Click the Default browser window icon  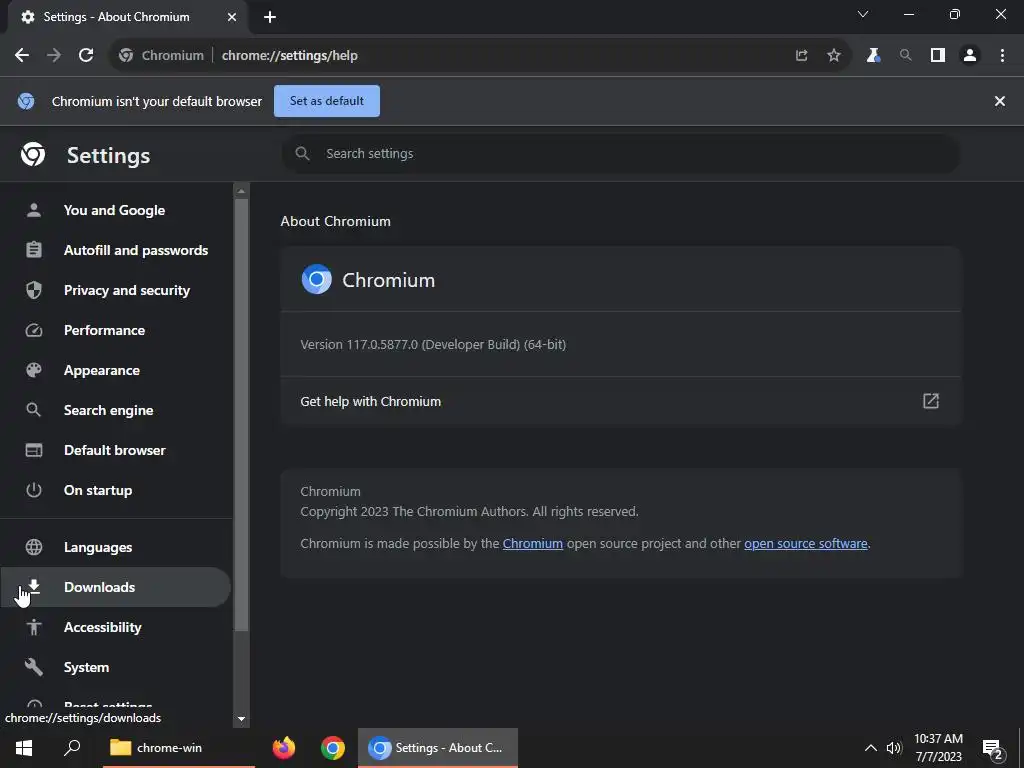[34, 450]
